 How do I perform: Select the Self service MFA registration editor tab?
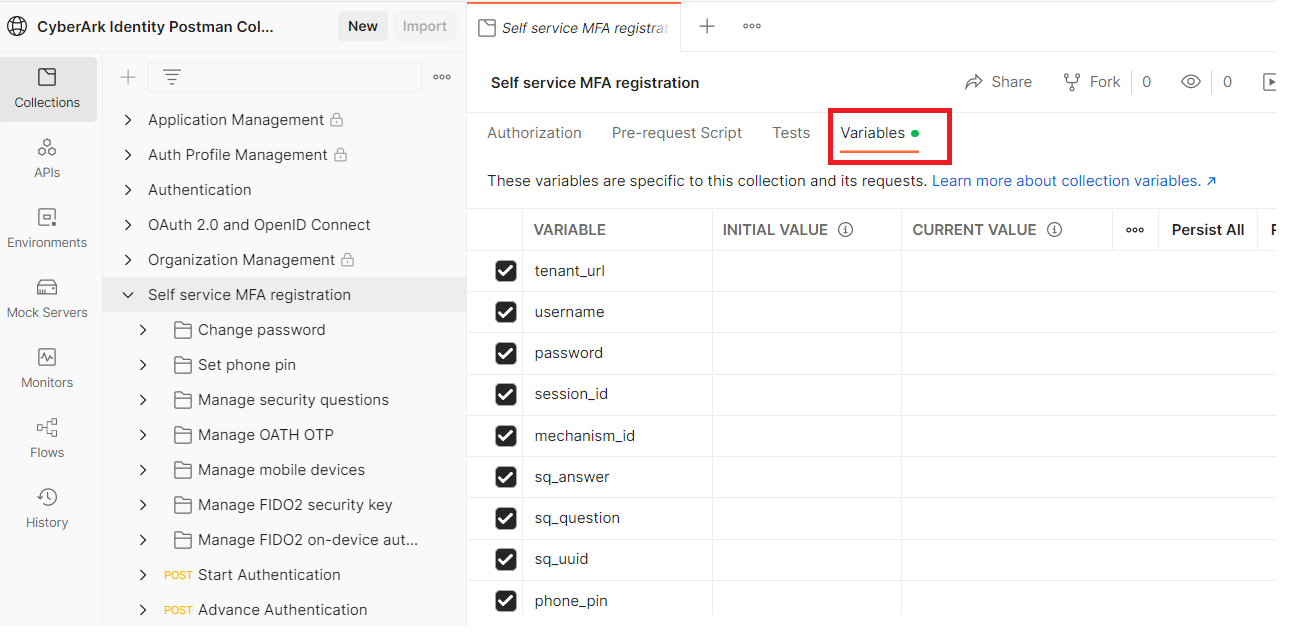click(x=574, y=27)
